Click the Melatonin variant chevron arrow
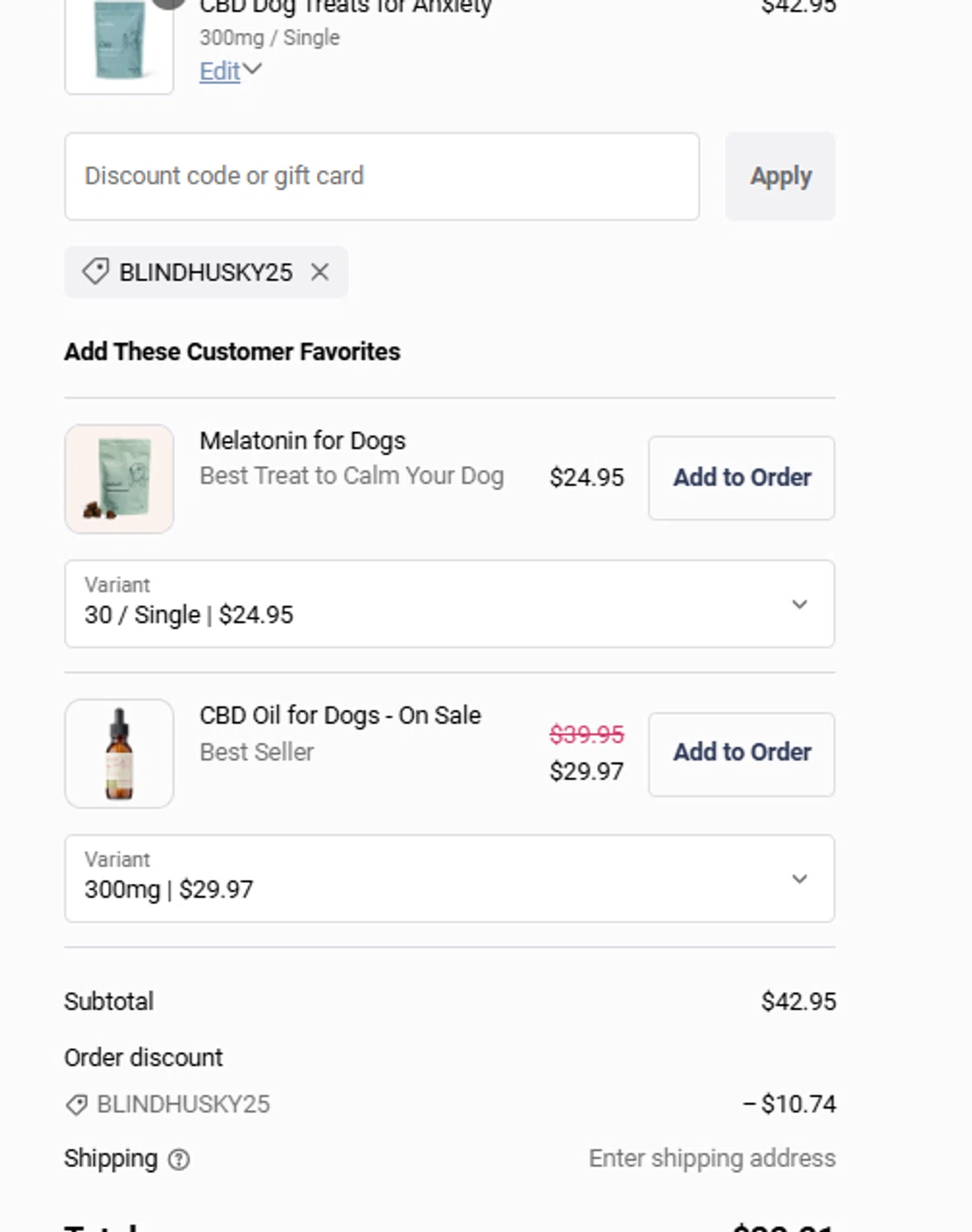The width and height of the screenshot is (972, 1232). pos(799,605)
